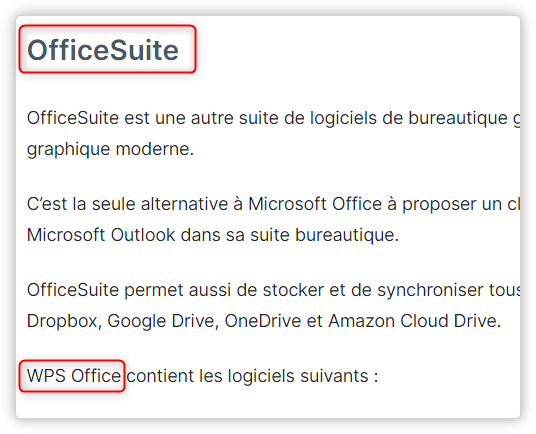The width and height of the screenshot is (536, 434).
Task: Click the word Dropbox
Action: 64,321
